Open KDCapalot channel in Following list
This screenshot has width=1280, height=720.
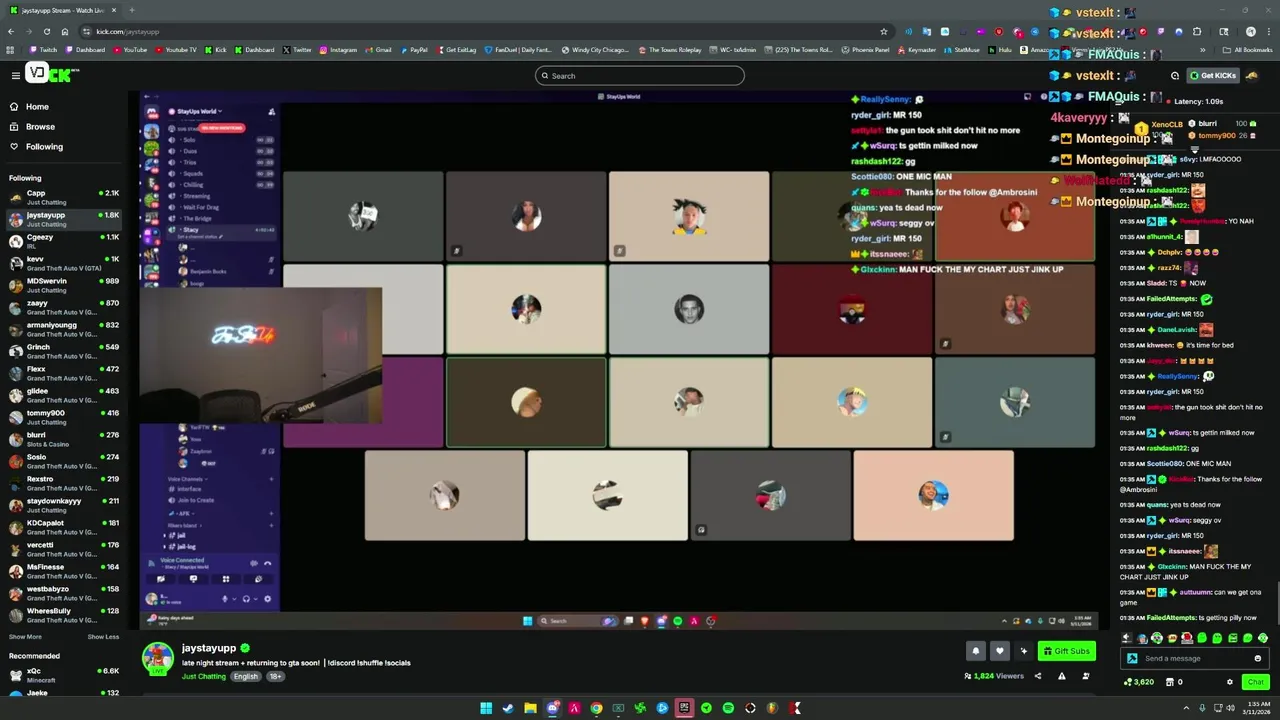(x=63, y=527)
